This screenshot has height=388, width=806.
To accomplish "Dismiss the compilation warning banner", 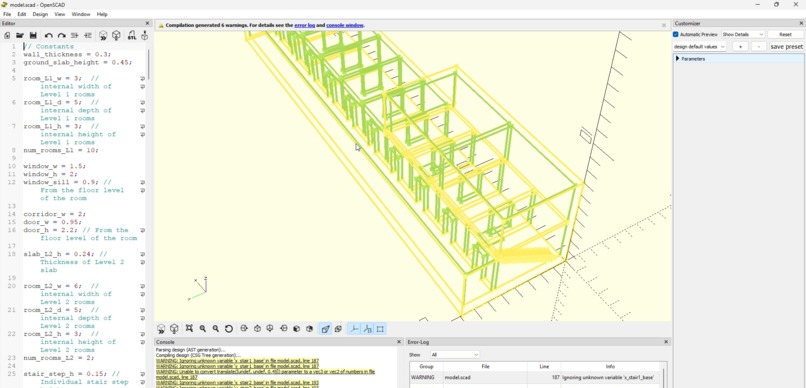I will coord(664,25).
